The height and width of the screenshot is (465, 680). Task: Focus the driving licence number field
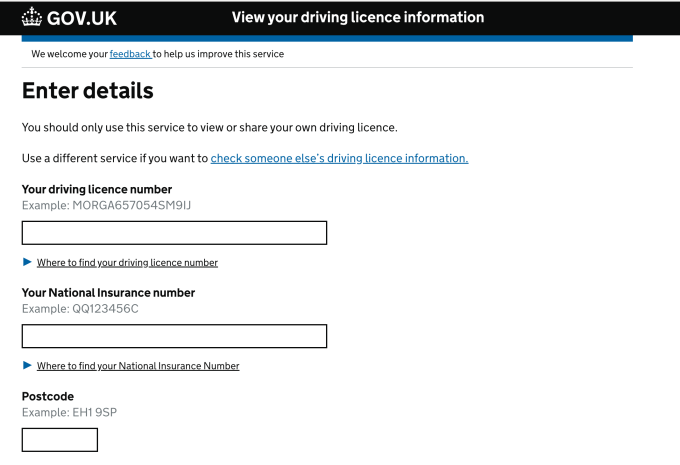point(174,233)
